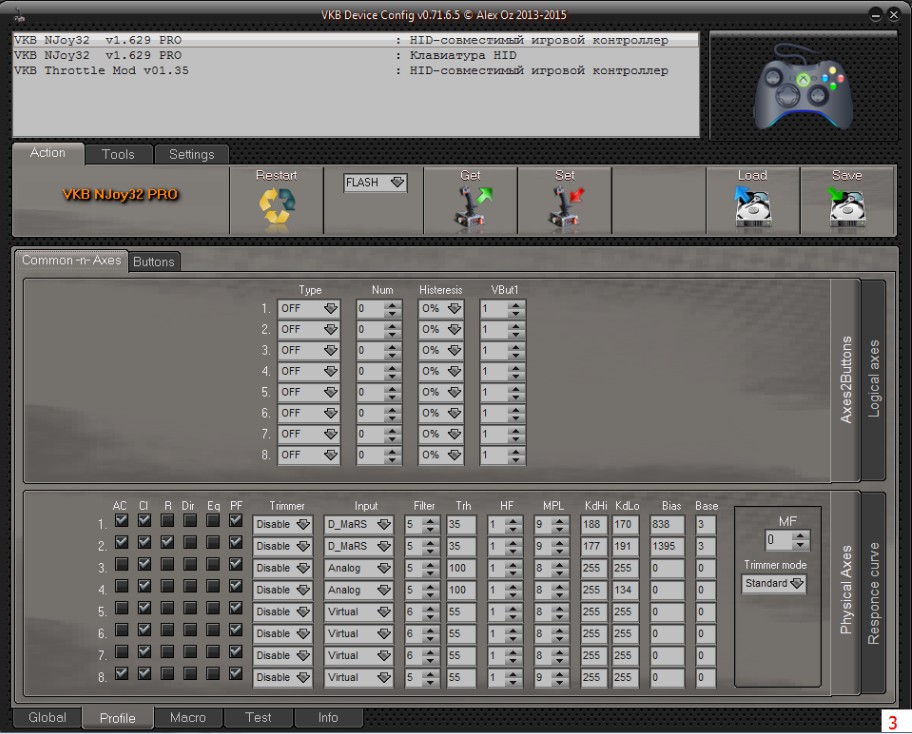Image resolution: width=912 pixels, height=734 pixels.
Task: Open the Input Analog dropdown for axis 3
Action: pyautogui.click(x=358, y=568)
